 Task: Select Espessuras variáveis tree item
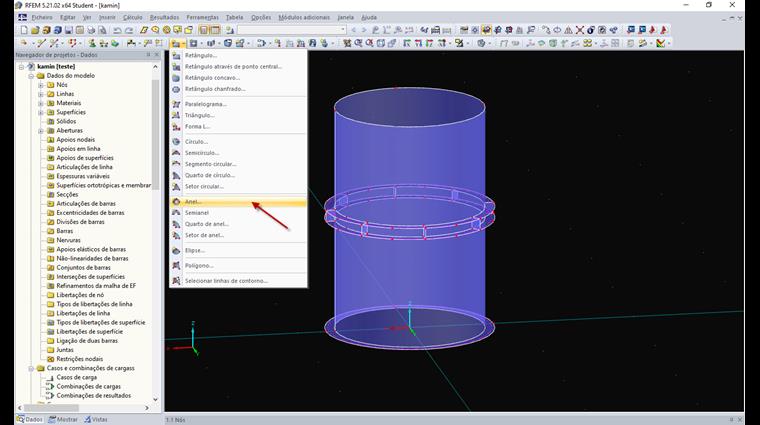pos(82,176)
